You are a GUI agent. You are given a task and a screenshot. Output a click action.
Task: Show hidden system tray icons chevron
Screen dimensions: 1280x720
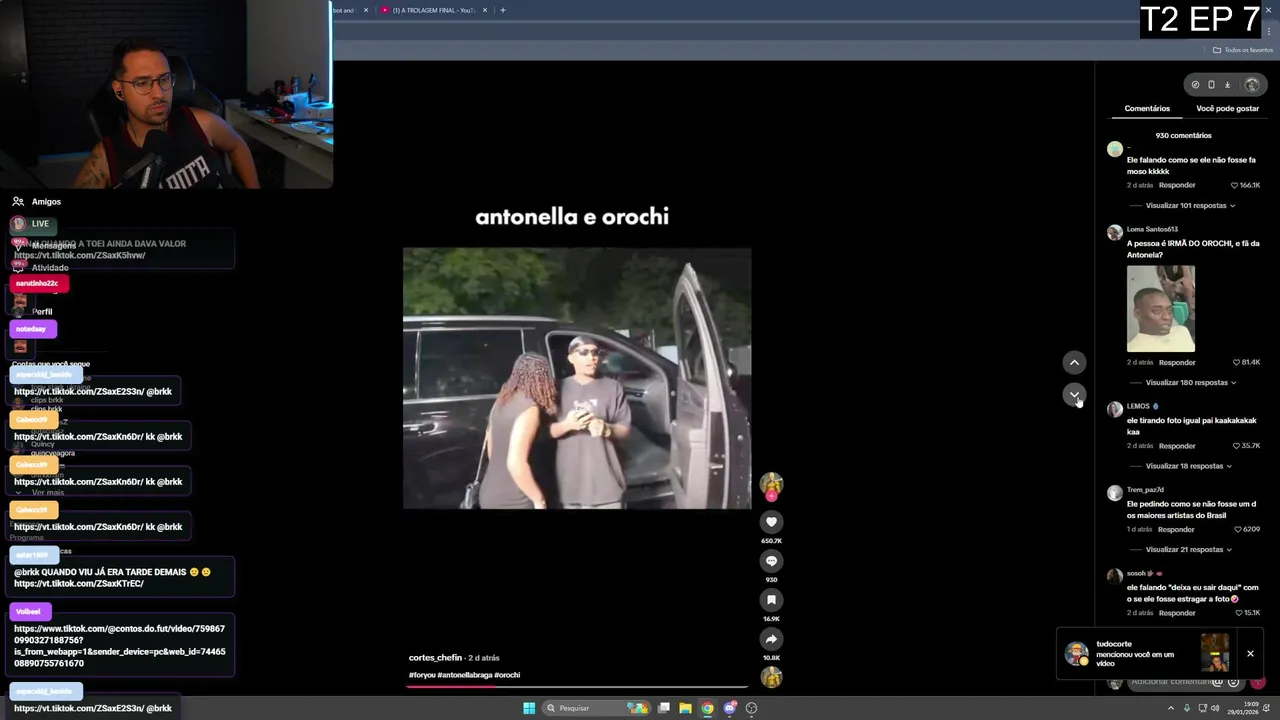point(1170,708)
